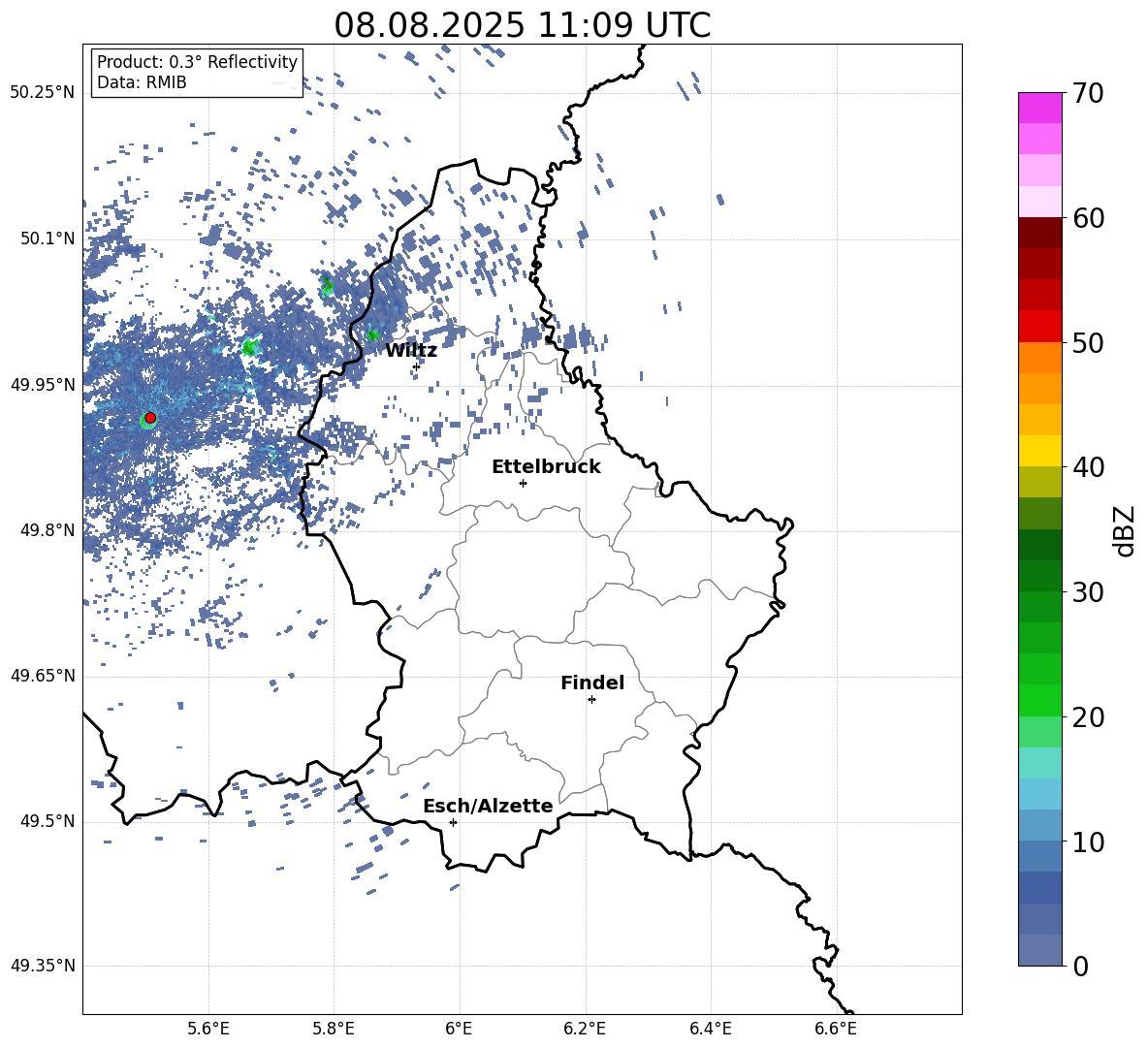
Task: Pick the yellow swatch just above 40 dBZ
Action: [1039, 451]
